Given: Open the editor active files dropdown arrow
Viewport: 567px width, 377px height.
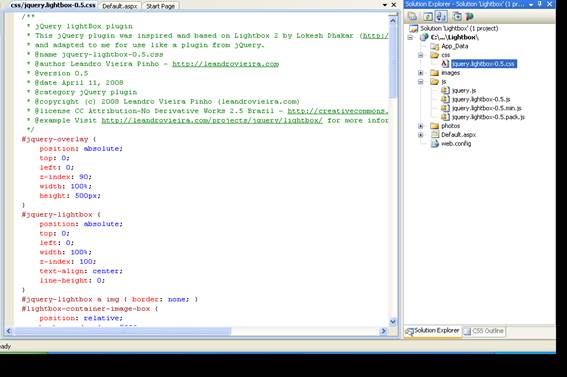Looking at the screenshot, I should (385, 5).
